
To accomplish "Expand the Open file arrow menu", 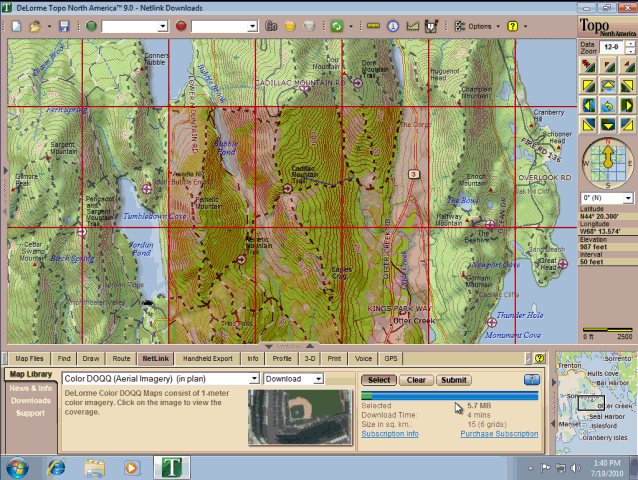I will (49, 26).
